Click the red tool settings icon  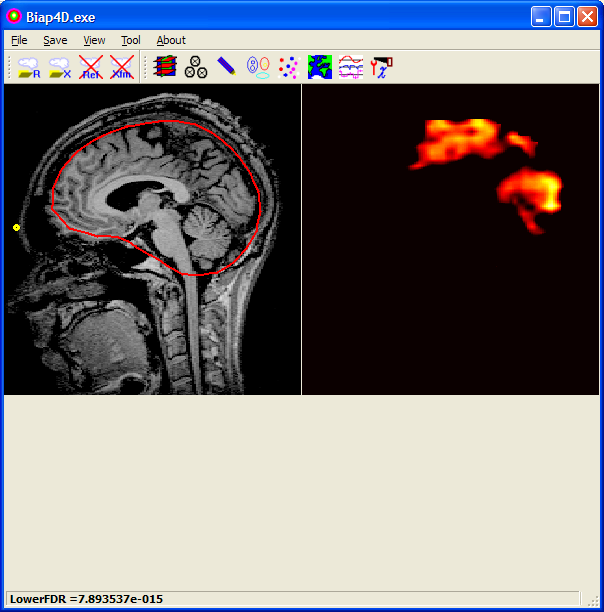click(381, 67)
